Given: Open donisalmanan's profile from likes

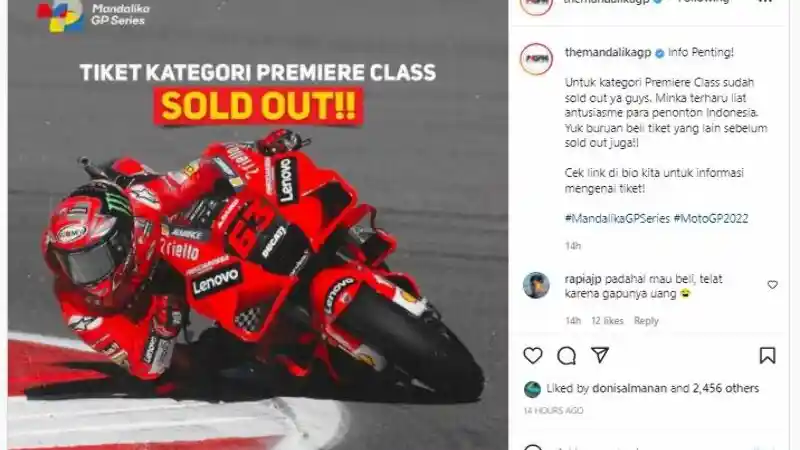Looking at the screenshot, I should (x=630, y=388).
